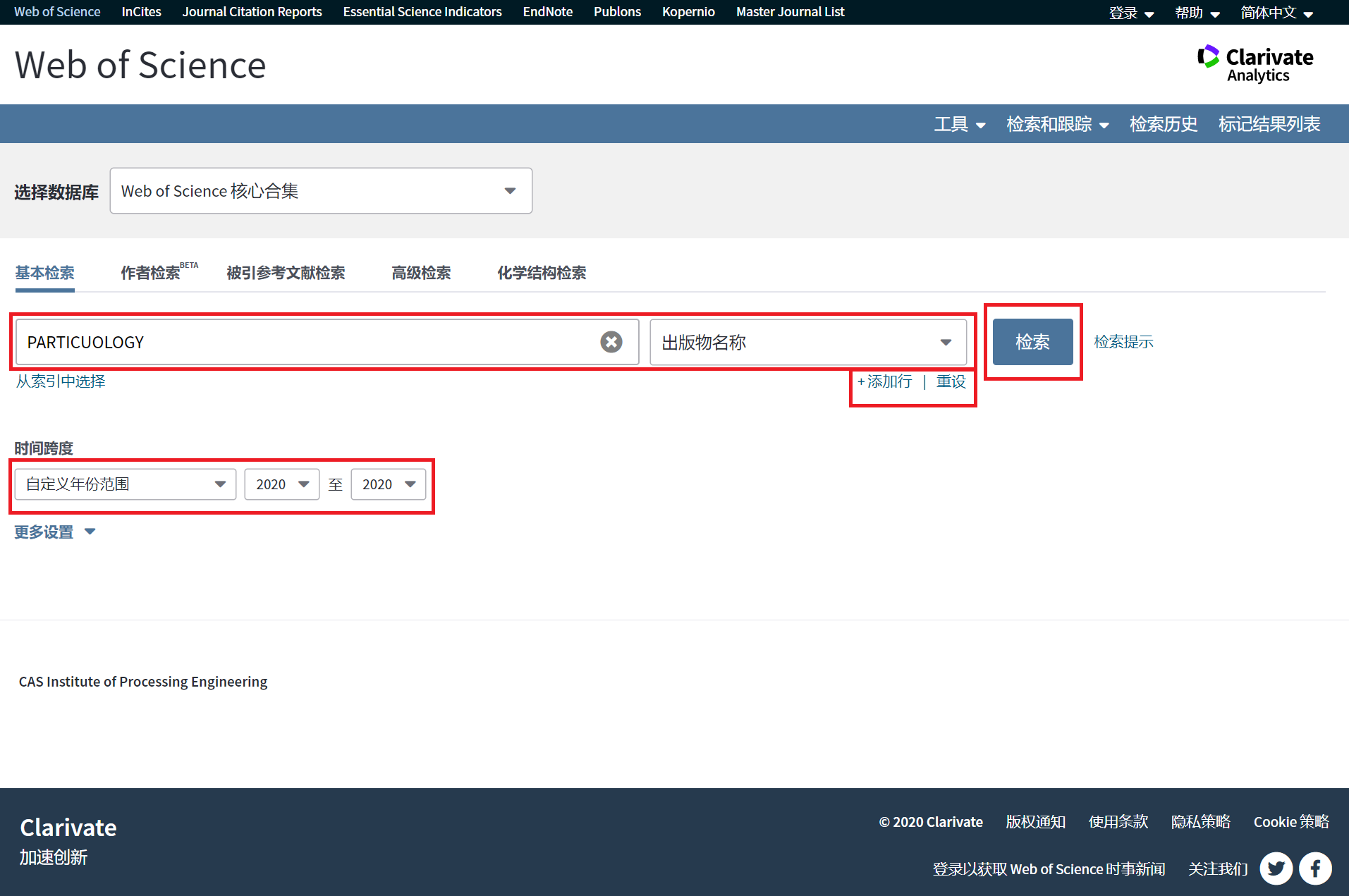Viewport: 1349px width, 896px height.
Task: Click 重设 to reset the search
Action: 951,381
